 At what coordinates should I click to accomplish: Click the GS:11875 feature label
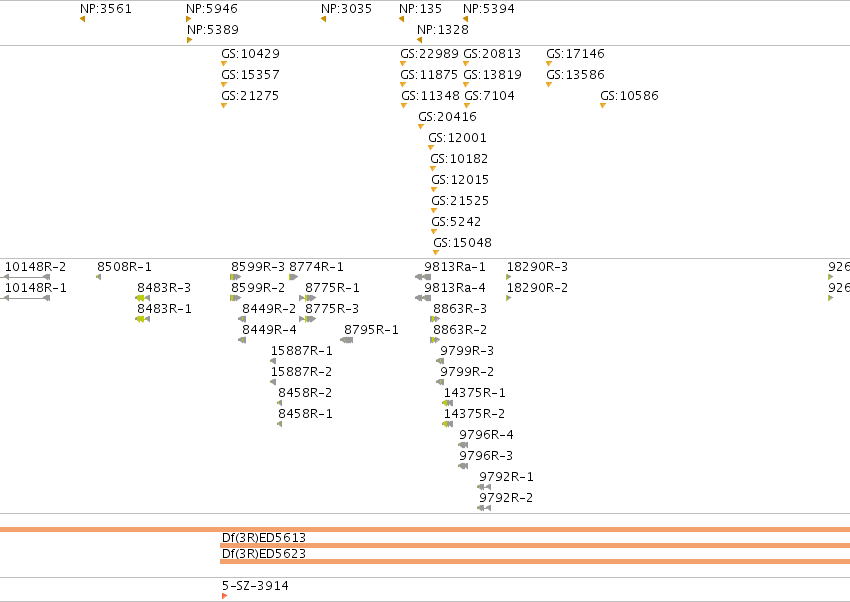click(x=429, y=75)
